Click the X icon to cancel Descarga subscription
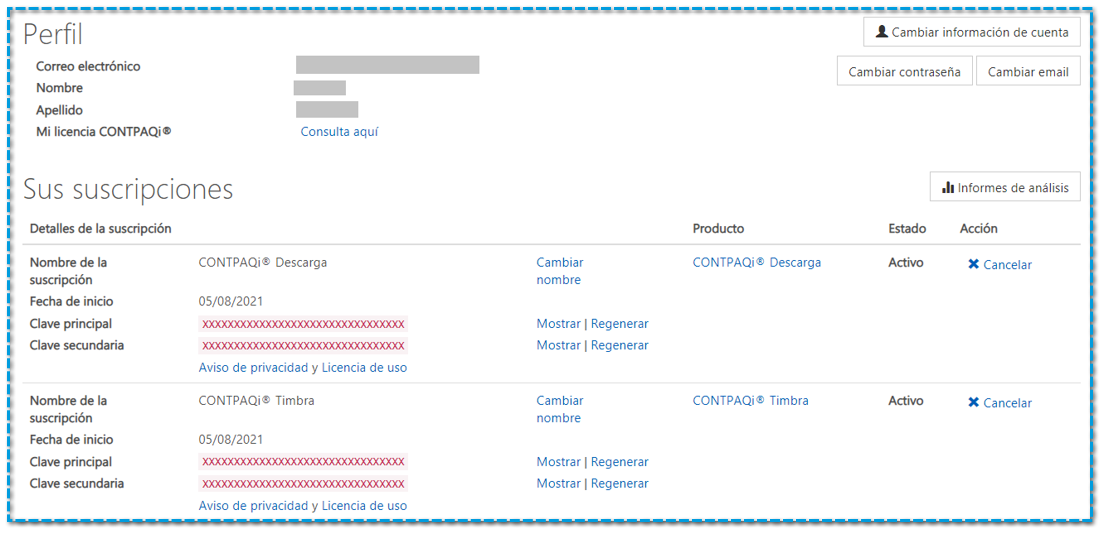The width and height of the screenshot is (1104, 533). click(x=974, y=264)
